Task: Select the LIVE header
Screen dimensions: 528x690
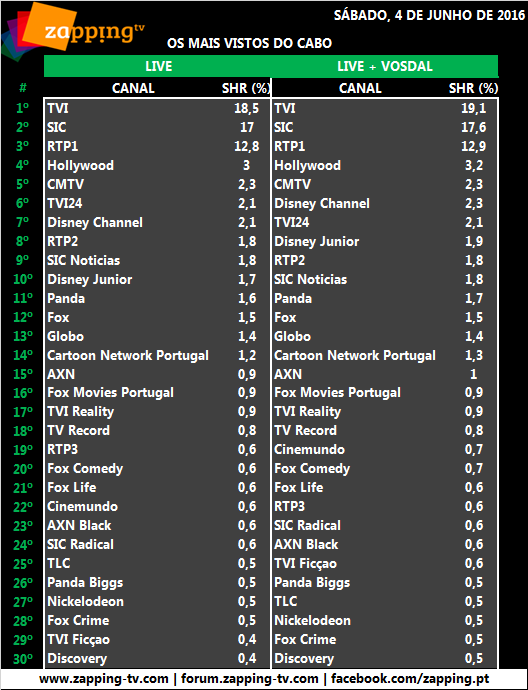Action: tap(158, 66)
